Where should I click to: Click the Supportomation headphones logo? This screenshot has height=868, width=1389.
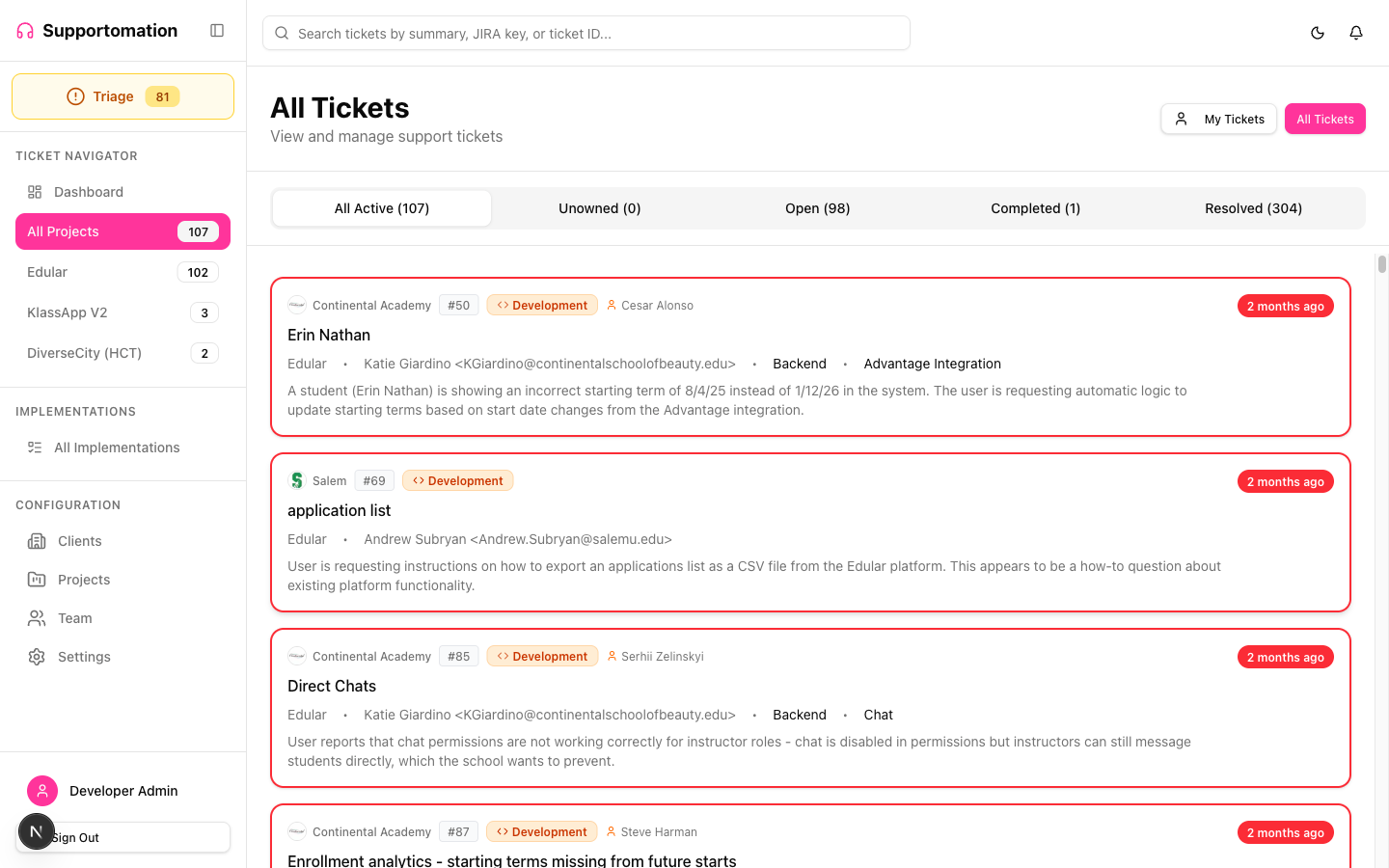point(24,30)
